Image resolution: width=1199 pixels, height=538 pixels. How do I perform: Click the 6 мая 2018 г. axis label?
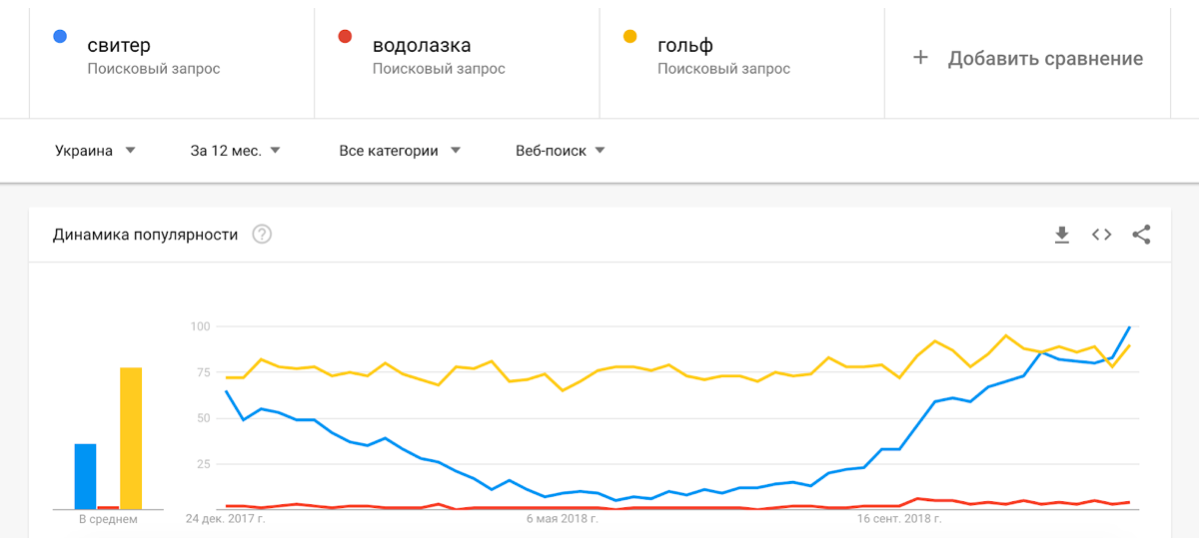pyautogui.click(x=562, y=519)
